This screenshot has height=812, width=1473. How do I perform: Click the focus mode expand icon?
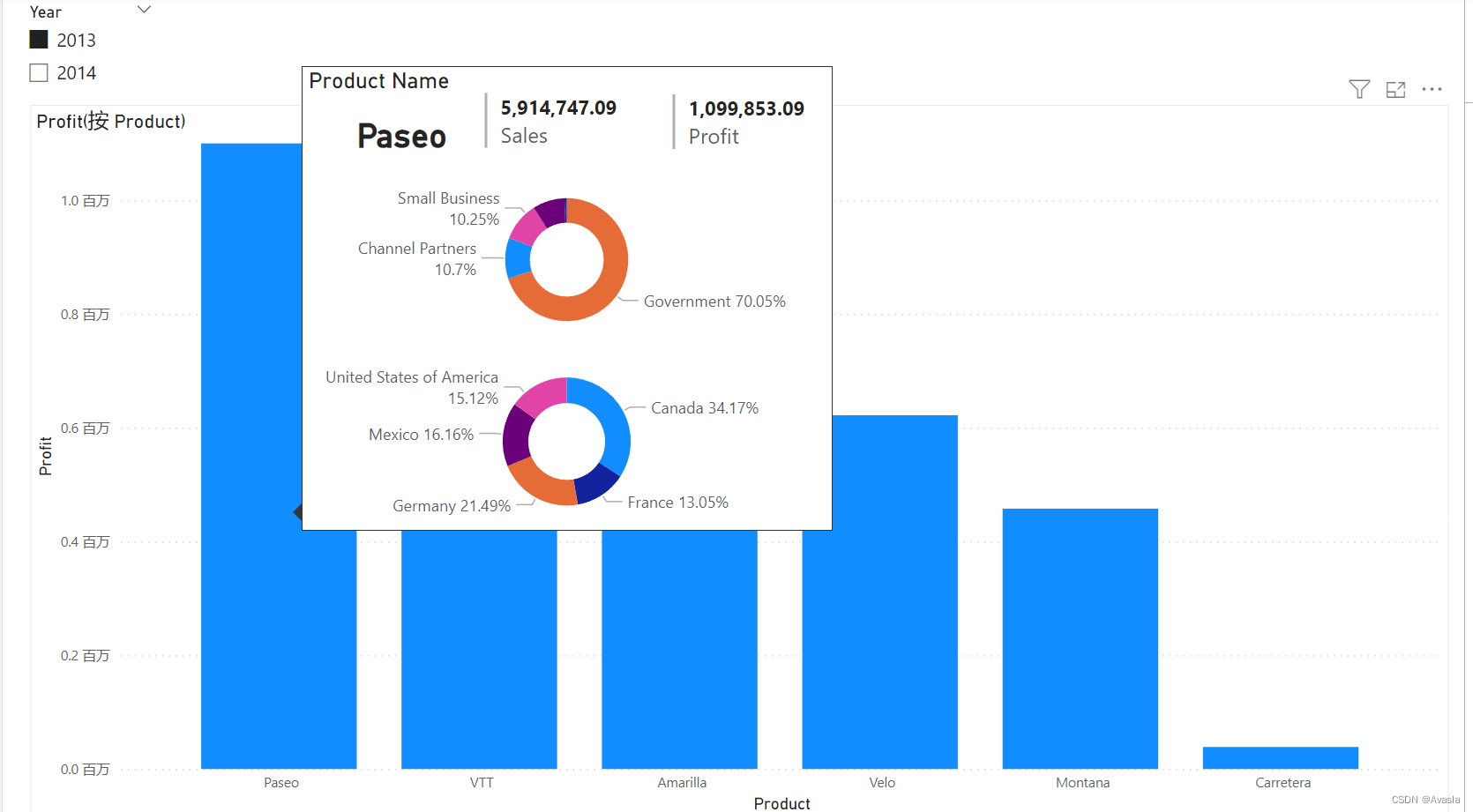tap(1395, 89)
